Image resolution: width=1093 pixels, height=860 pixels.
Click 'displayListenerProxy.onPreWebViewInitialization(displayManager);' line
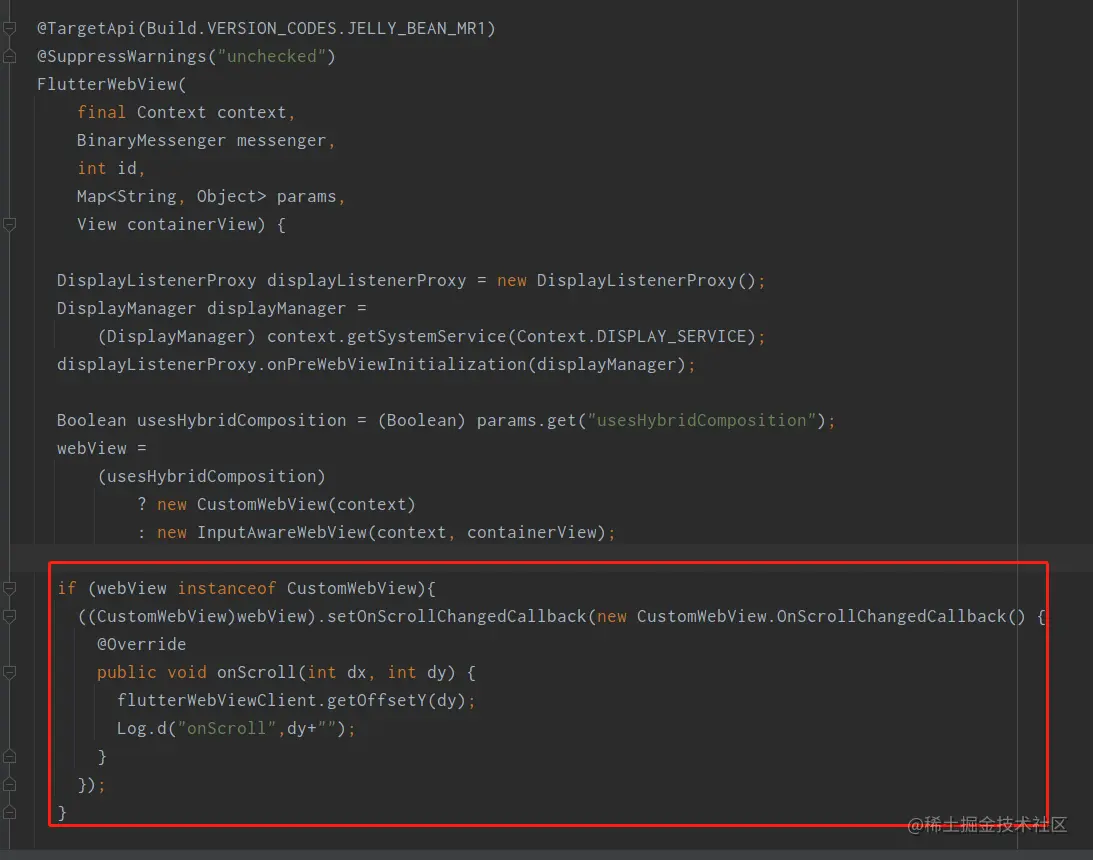pos(376,364)
